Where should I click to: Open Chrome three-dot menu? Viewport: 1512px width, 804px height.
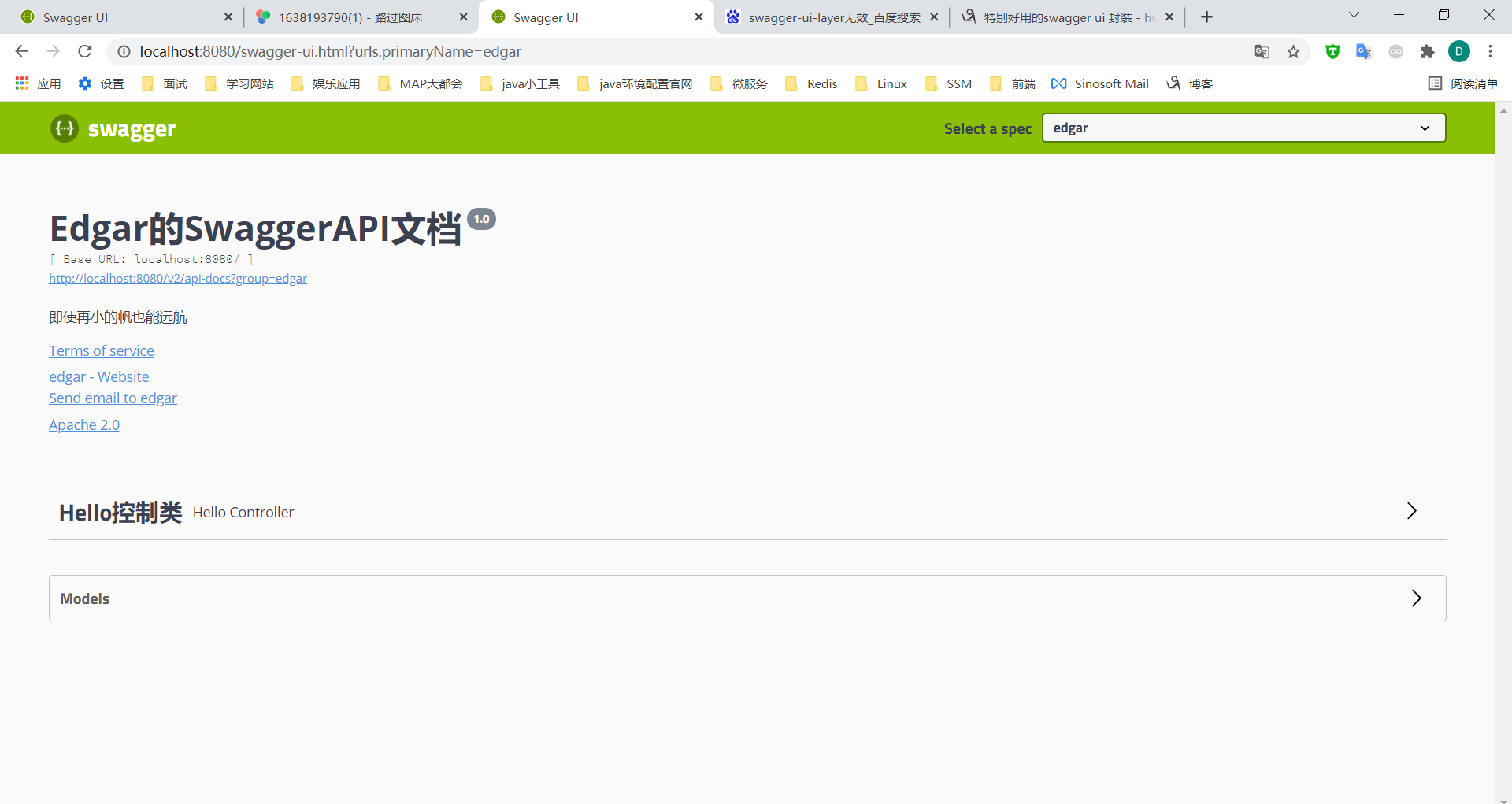point(1490,51)
